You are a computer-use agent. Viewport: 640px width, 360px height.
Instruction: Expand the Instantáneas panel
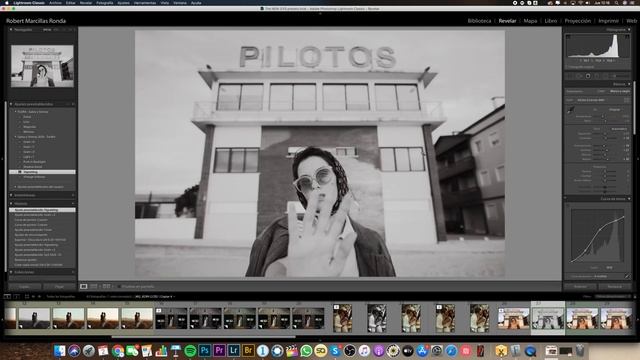pyautogui.click(x=11, y=195)
